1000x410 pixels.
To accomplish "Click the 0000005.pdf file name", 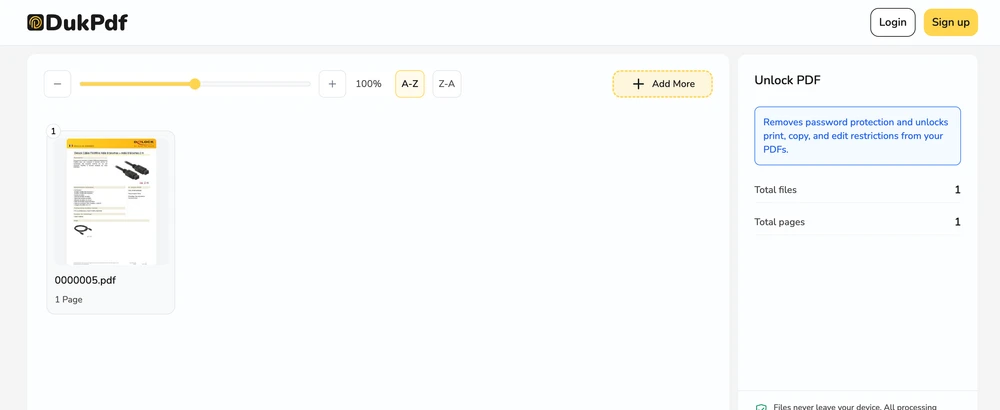I will (85, 280).
